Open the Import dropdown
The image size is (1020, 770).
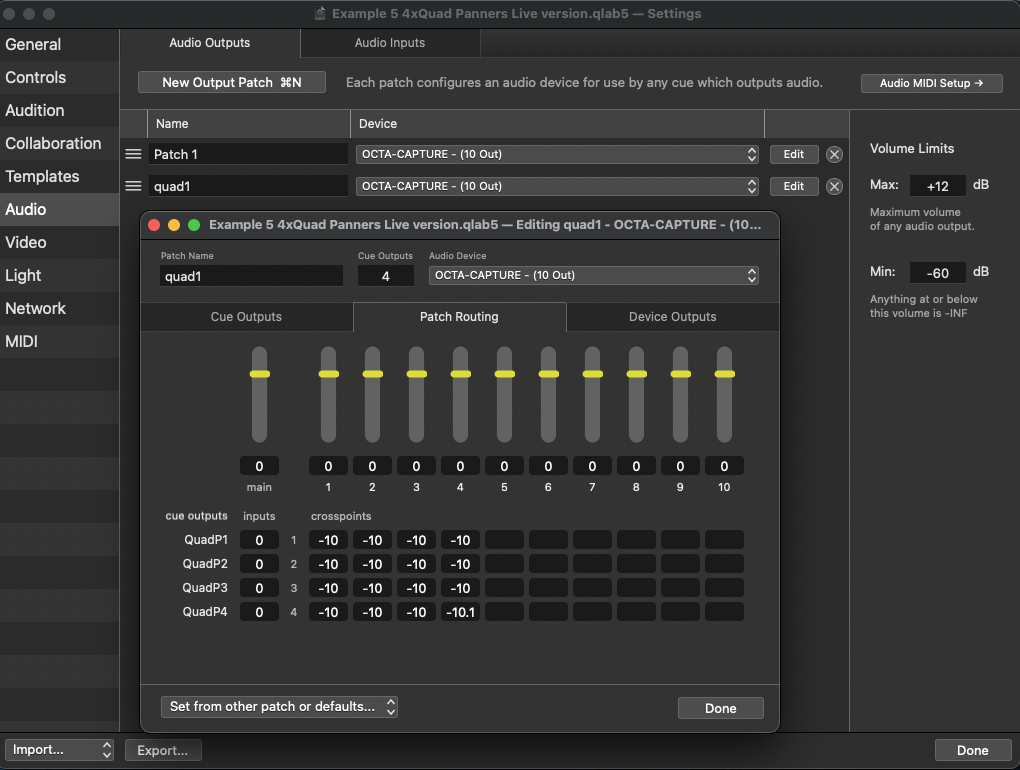60,750
